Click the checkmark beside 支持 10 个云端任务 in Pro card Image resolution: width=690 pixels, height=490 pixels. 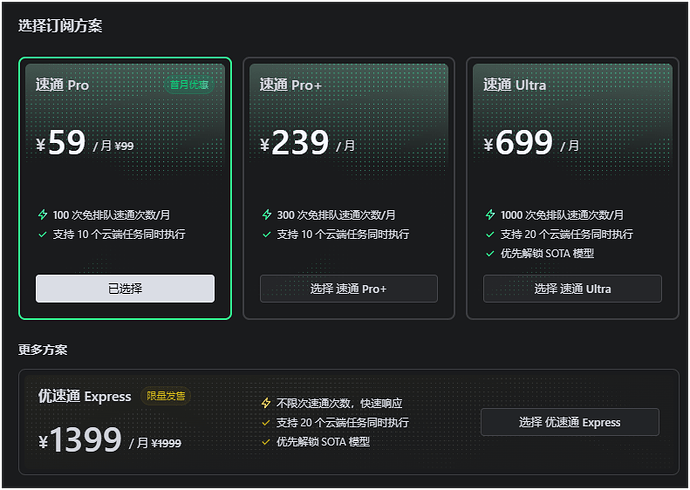tap(43, 234)
